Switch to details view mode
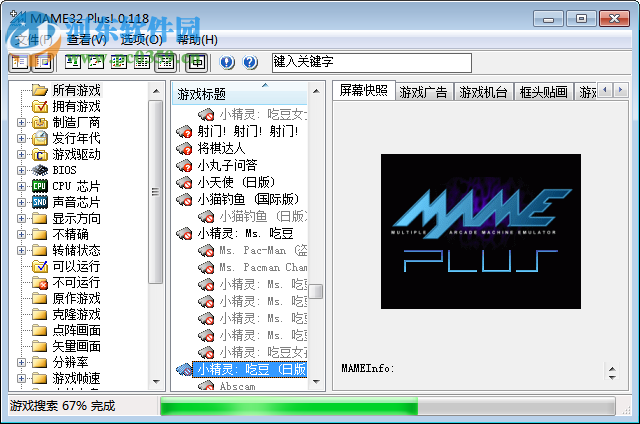The image size is (640, 424). 142,62
